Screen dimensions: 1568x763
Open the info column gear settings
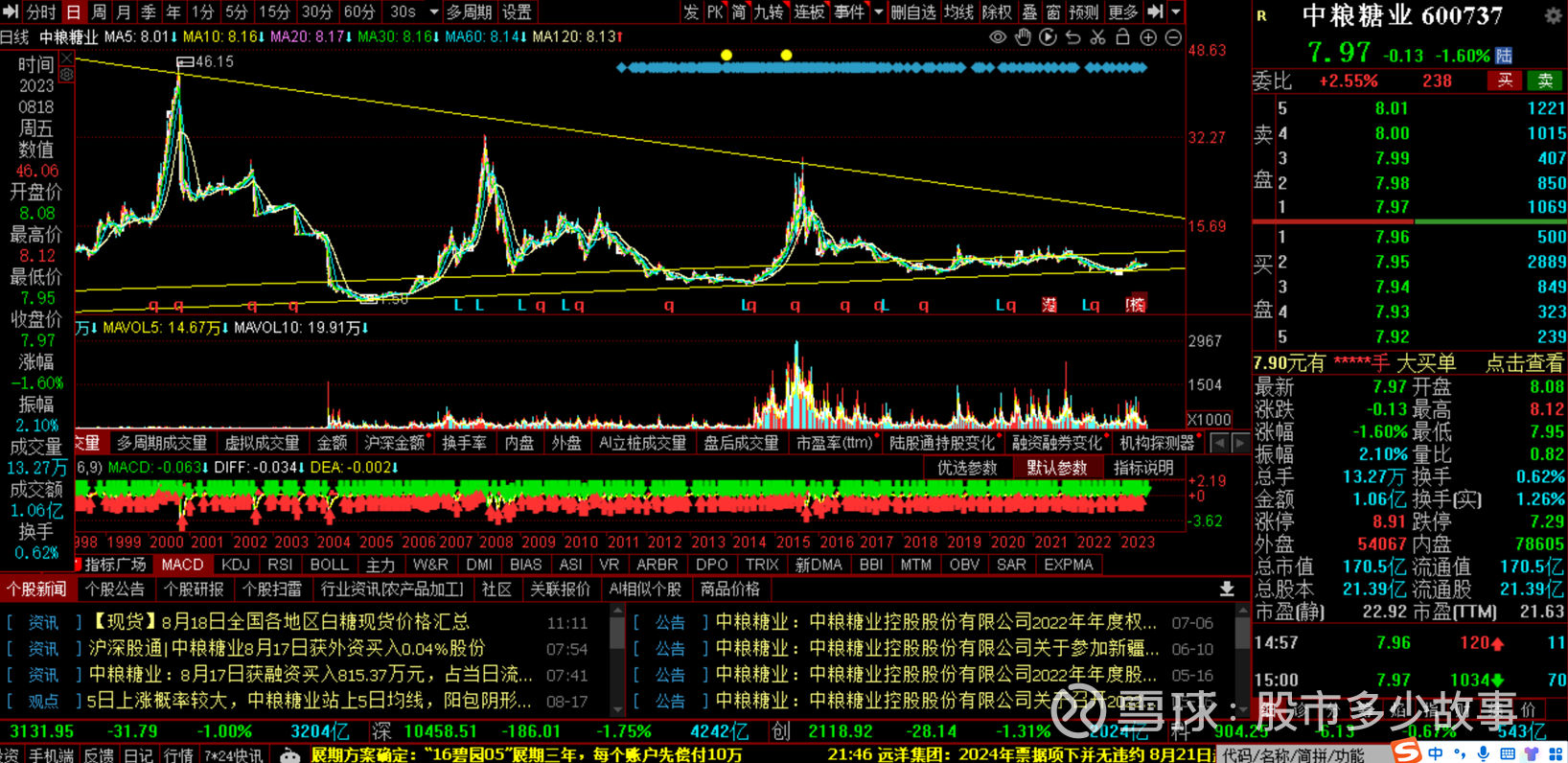coord(66,74)
